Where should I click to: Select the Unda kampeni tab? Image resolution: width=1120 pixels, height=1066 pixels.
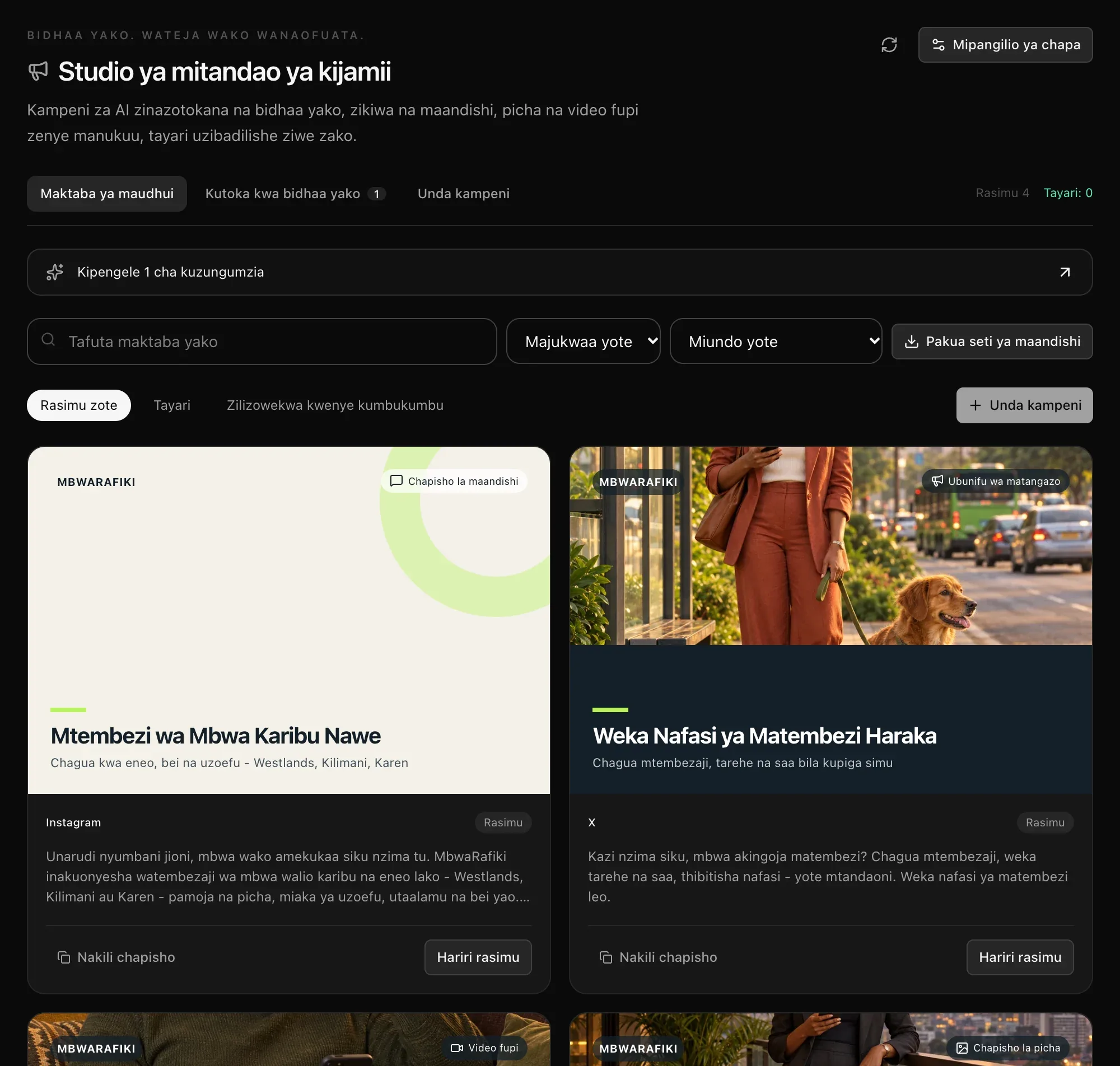(x=463, y=194)
